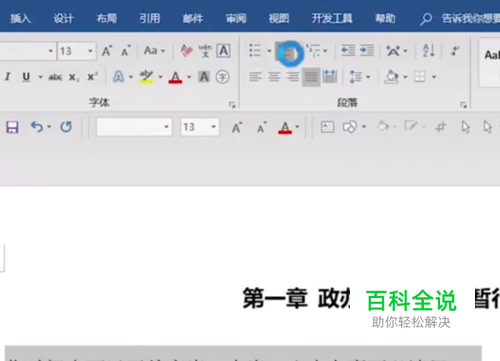Click the '告诉我你想要' search box

(x=471, y=18)
